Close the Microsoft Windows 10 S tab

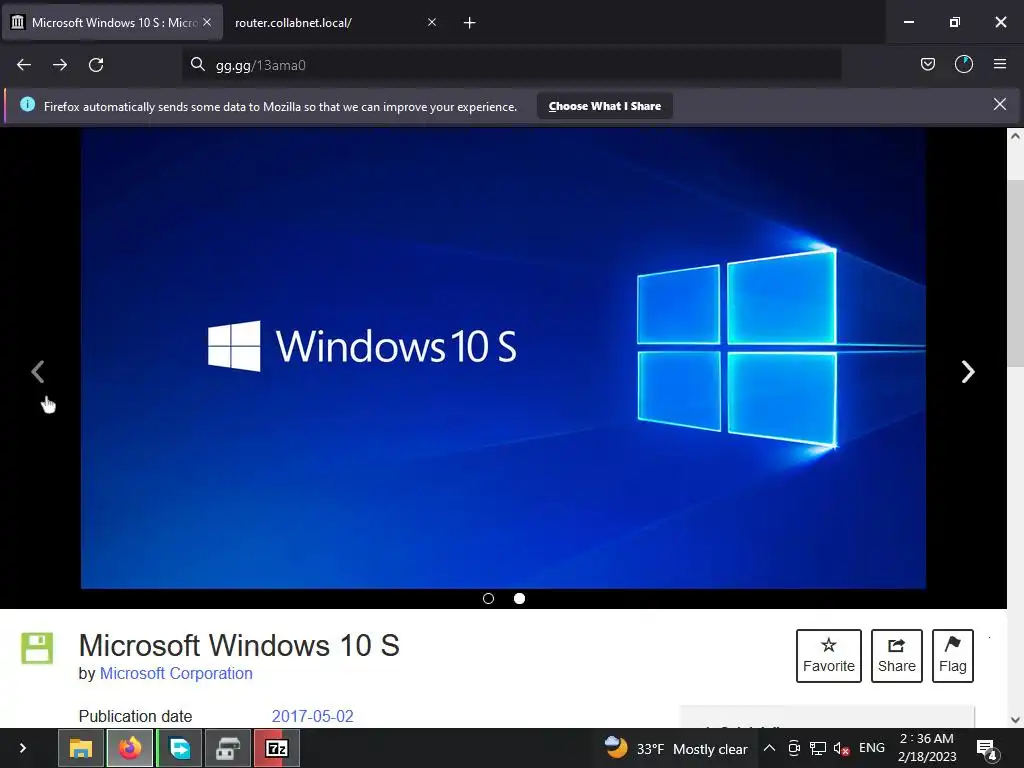pyautogui.click(x=207, y=22)
